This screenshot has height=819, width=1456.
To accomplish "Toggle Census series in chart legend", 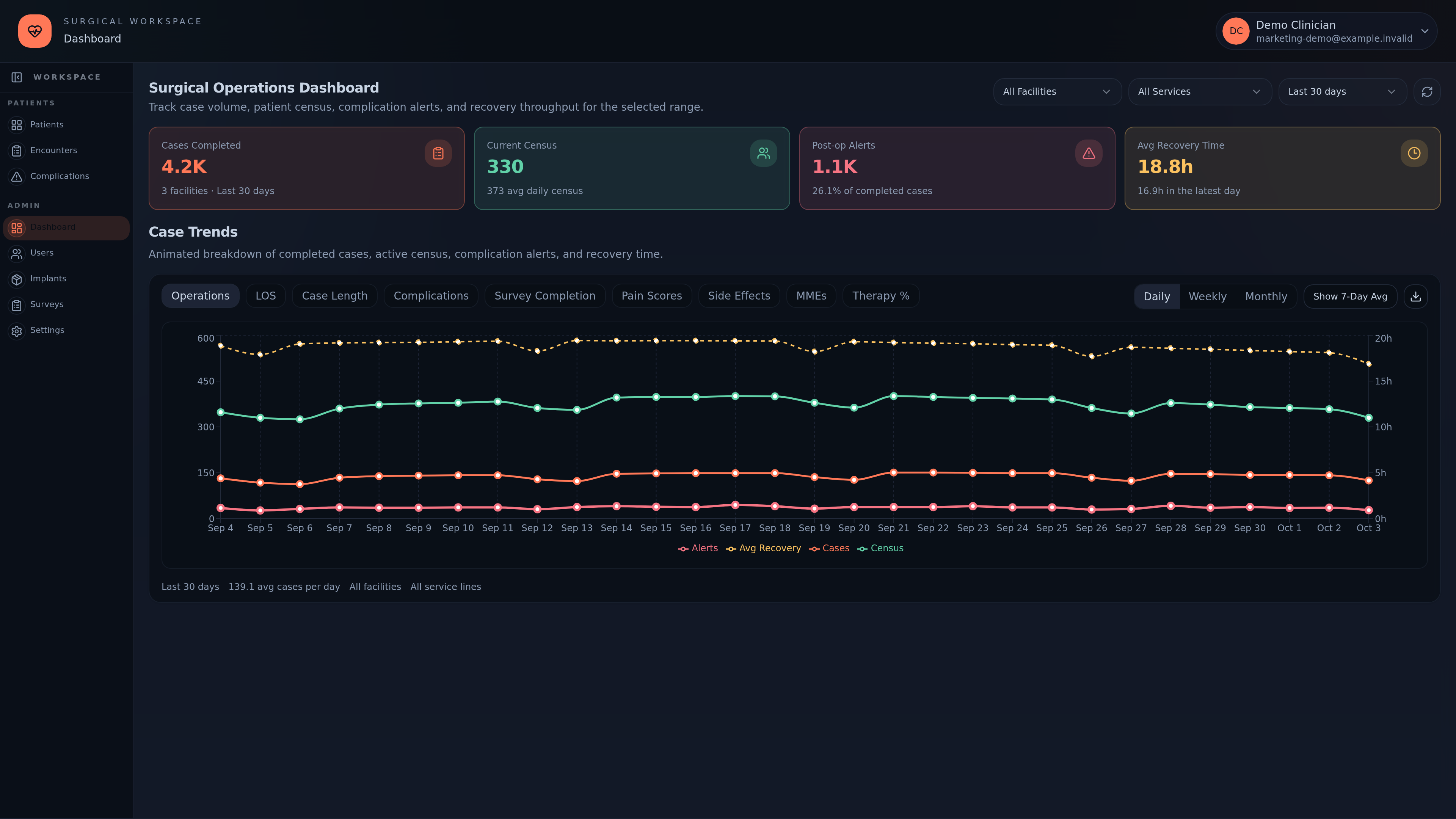I will tap(880, 548).
